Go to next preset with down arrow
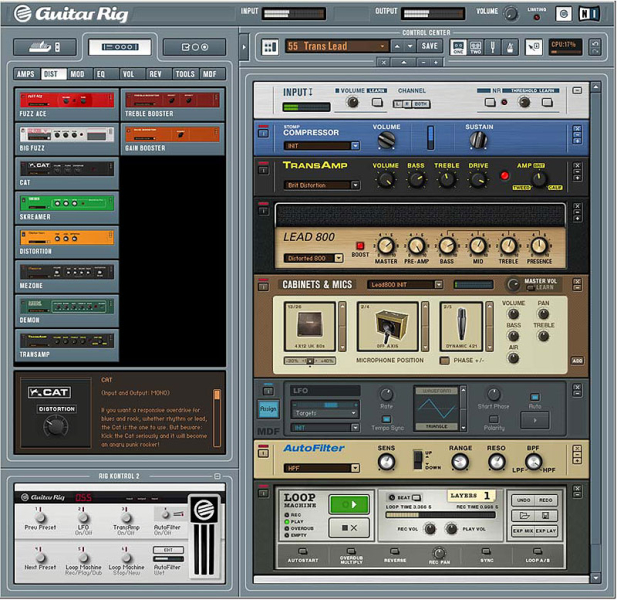This screenshot has width=617, height=600. tap(410, 46)
